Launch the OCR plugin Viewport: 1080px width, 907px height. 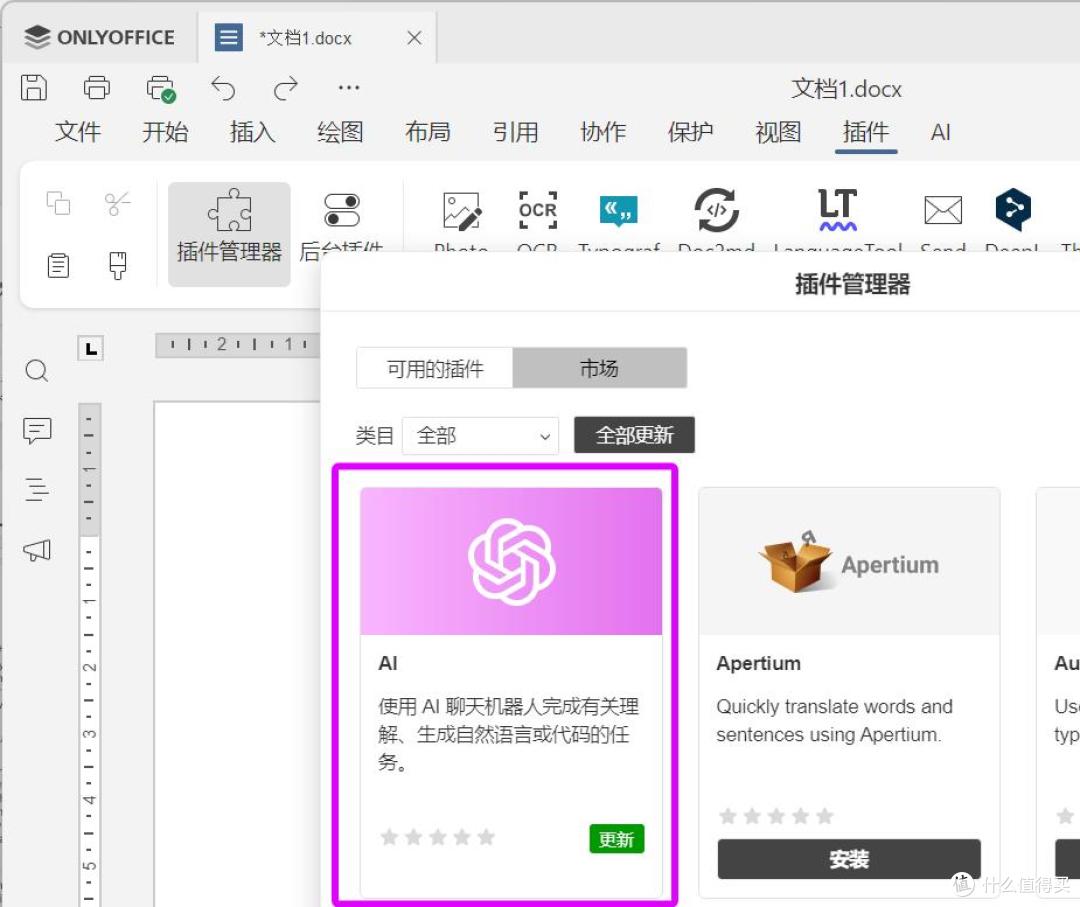coord(538,220)
